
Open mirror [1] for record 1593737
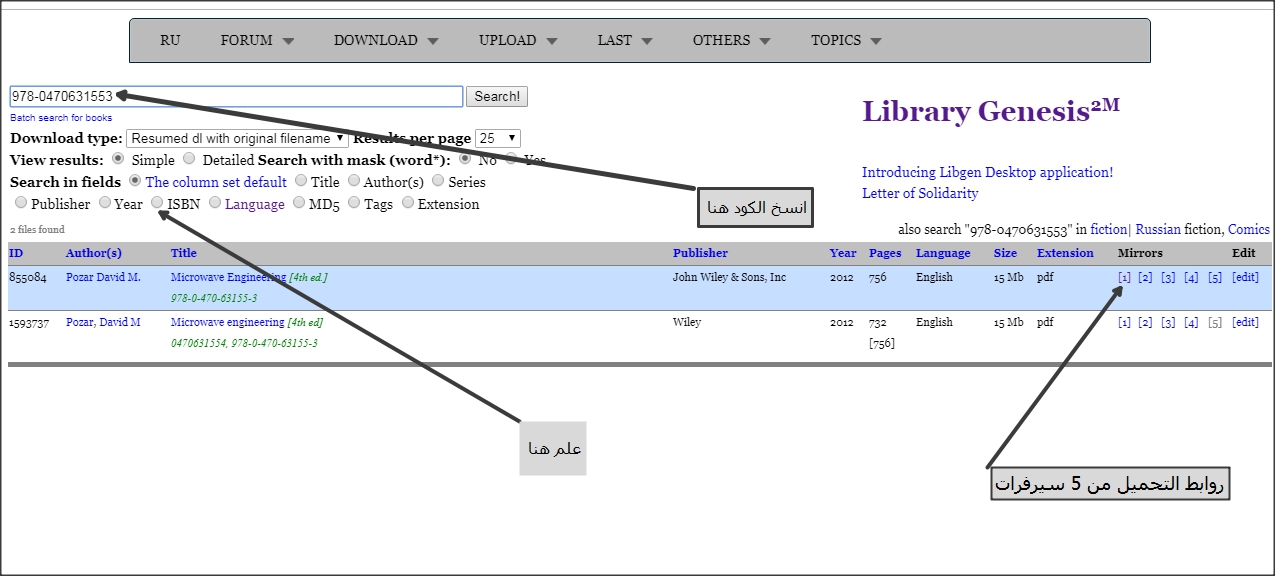(1124, 322)
